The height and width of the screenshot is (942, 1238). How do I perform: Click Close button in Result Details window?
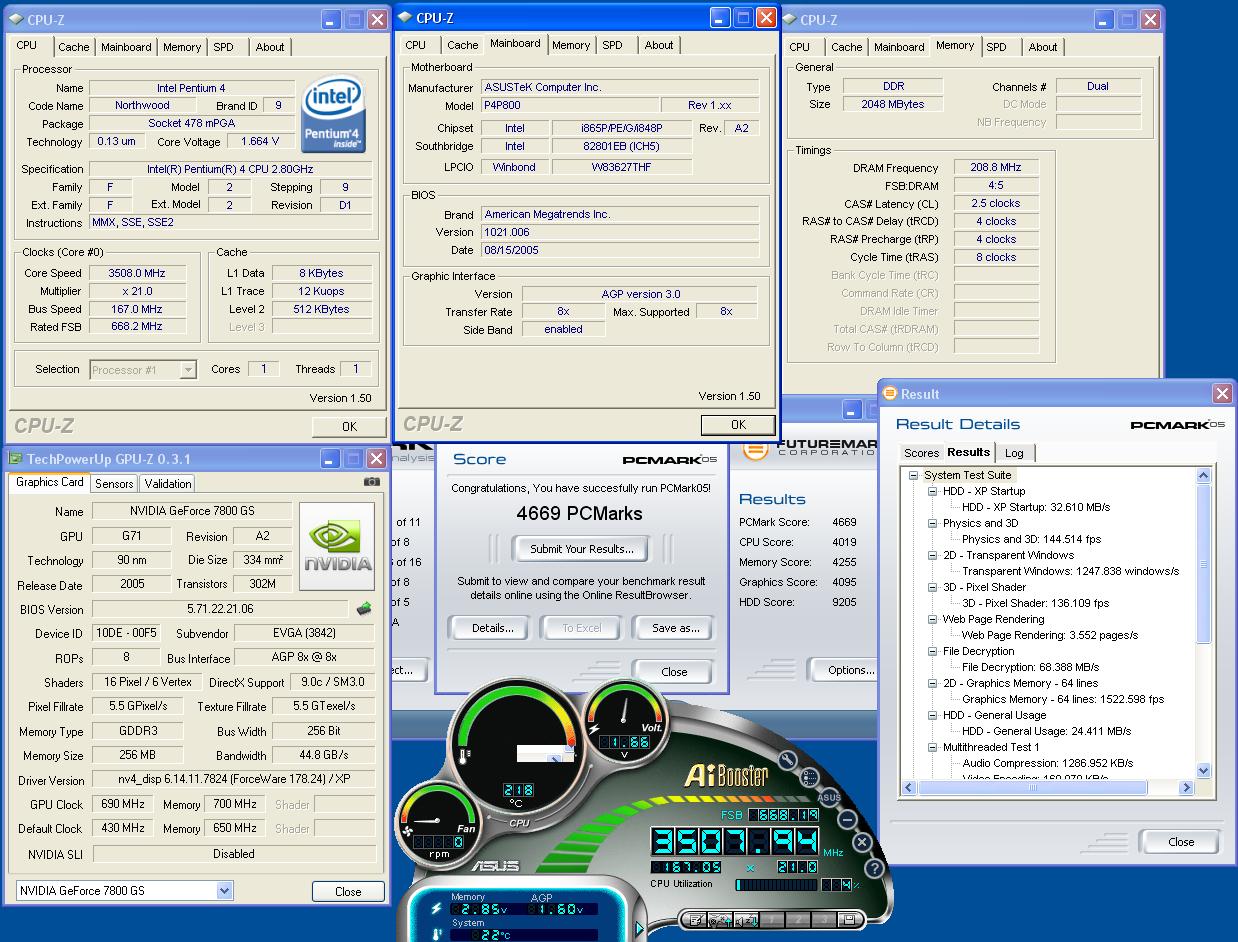click(1181, 842)
